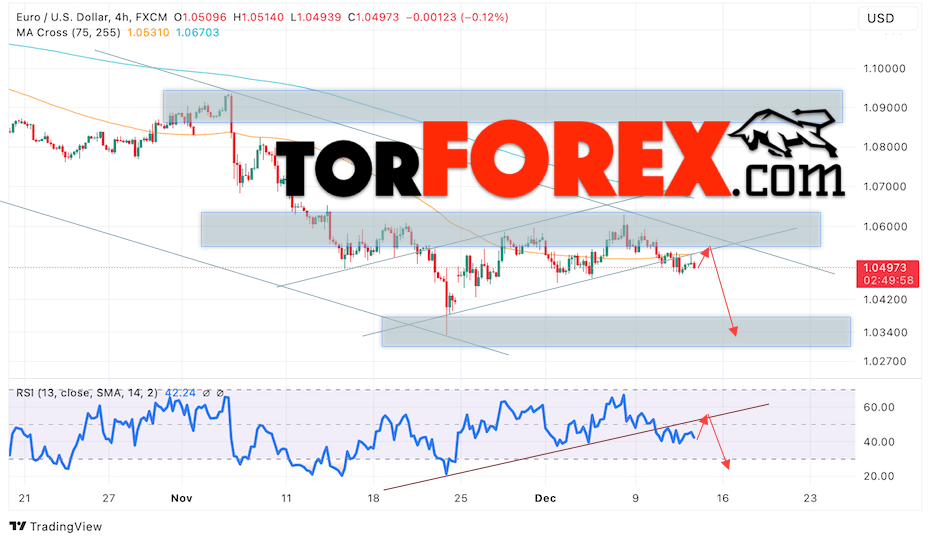Click the 1.03400 price axis label
Image resolution: width=931 pixels, height=542 pixels.
point(884,332)
